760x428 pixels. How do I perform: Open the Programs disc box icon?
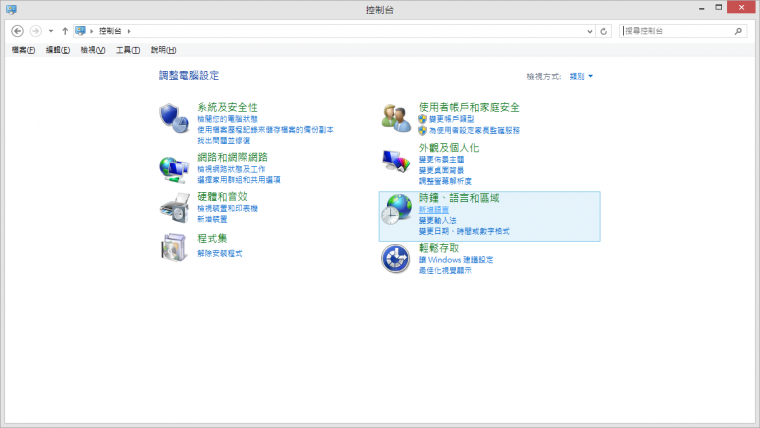click(174, 247)
